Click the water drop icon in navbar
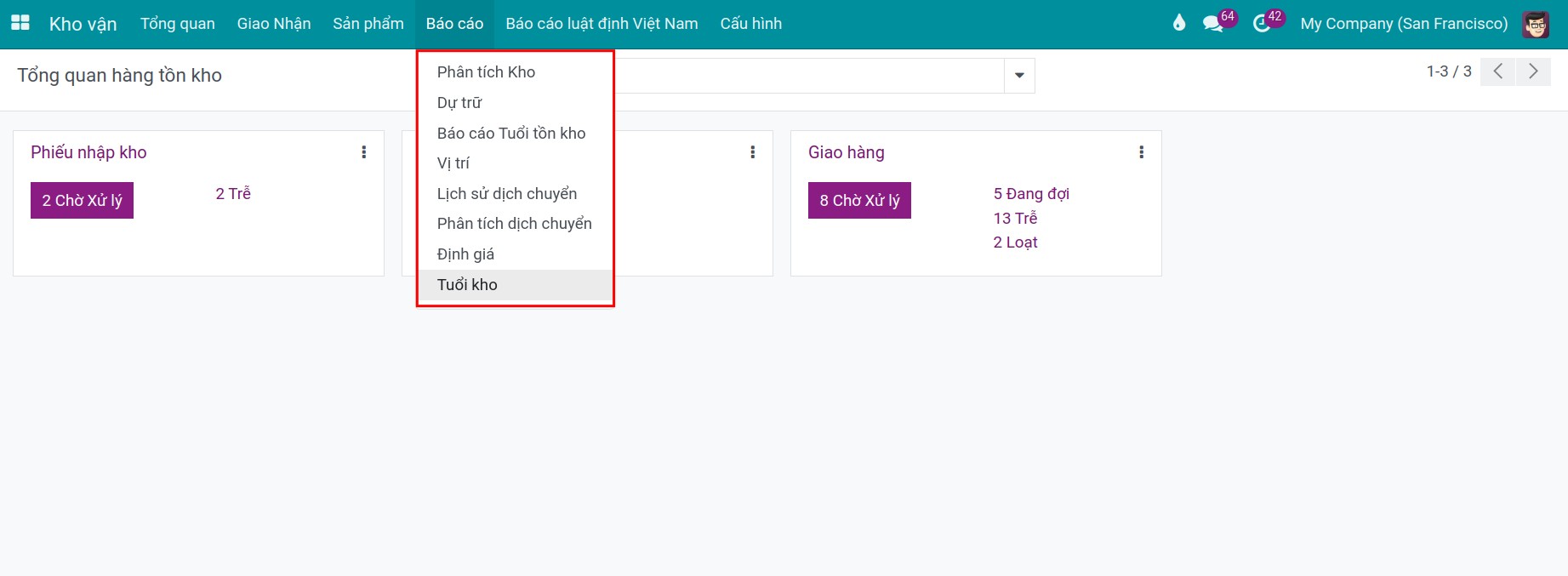The height and width of the screenshot is (576, 1568). click(x=1179, y=23)
